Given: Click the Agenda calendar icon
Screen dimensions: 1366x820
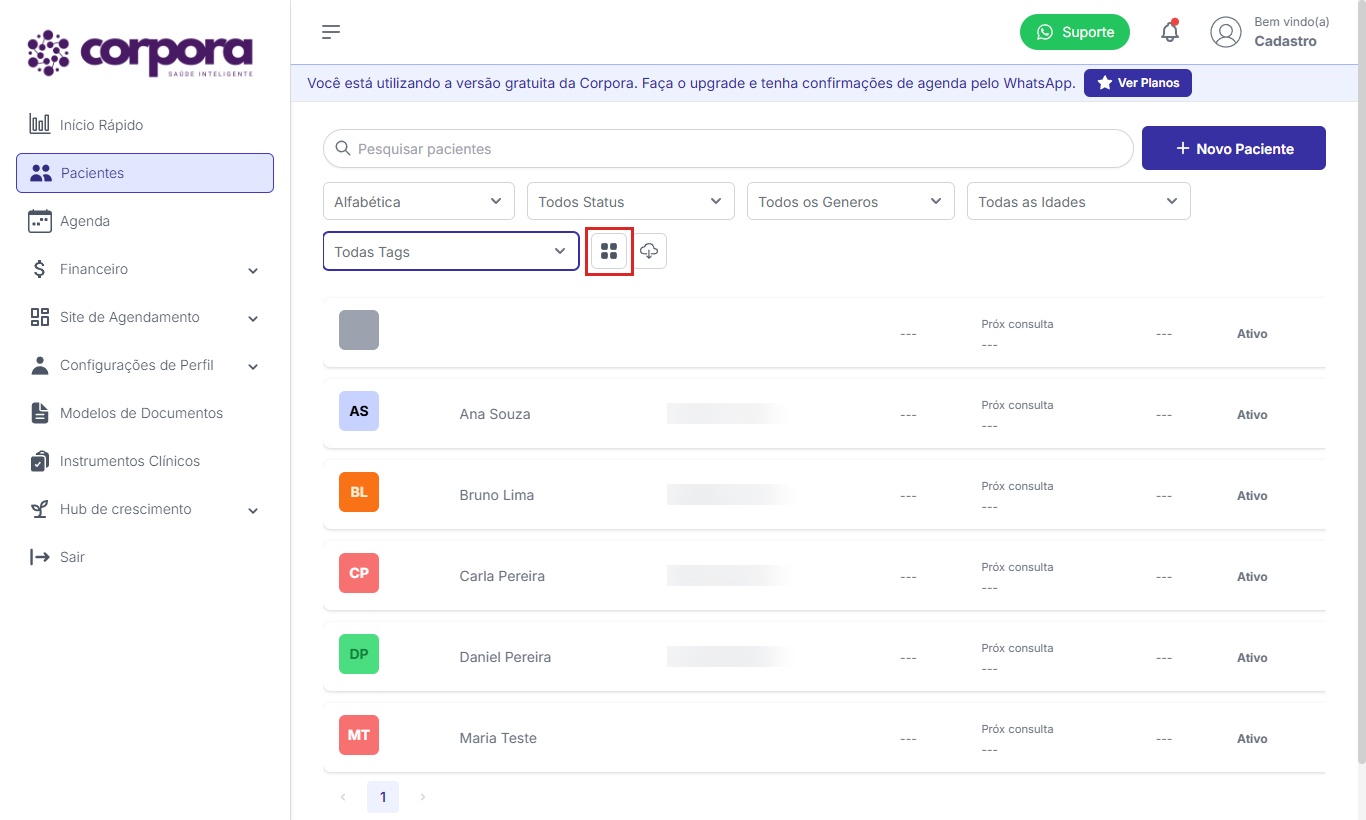Looking at the screenshot, I should point(40,221).
